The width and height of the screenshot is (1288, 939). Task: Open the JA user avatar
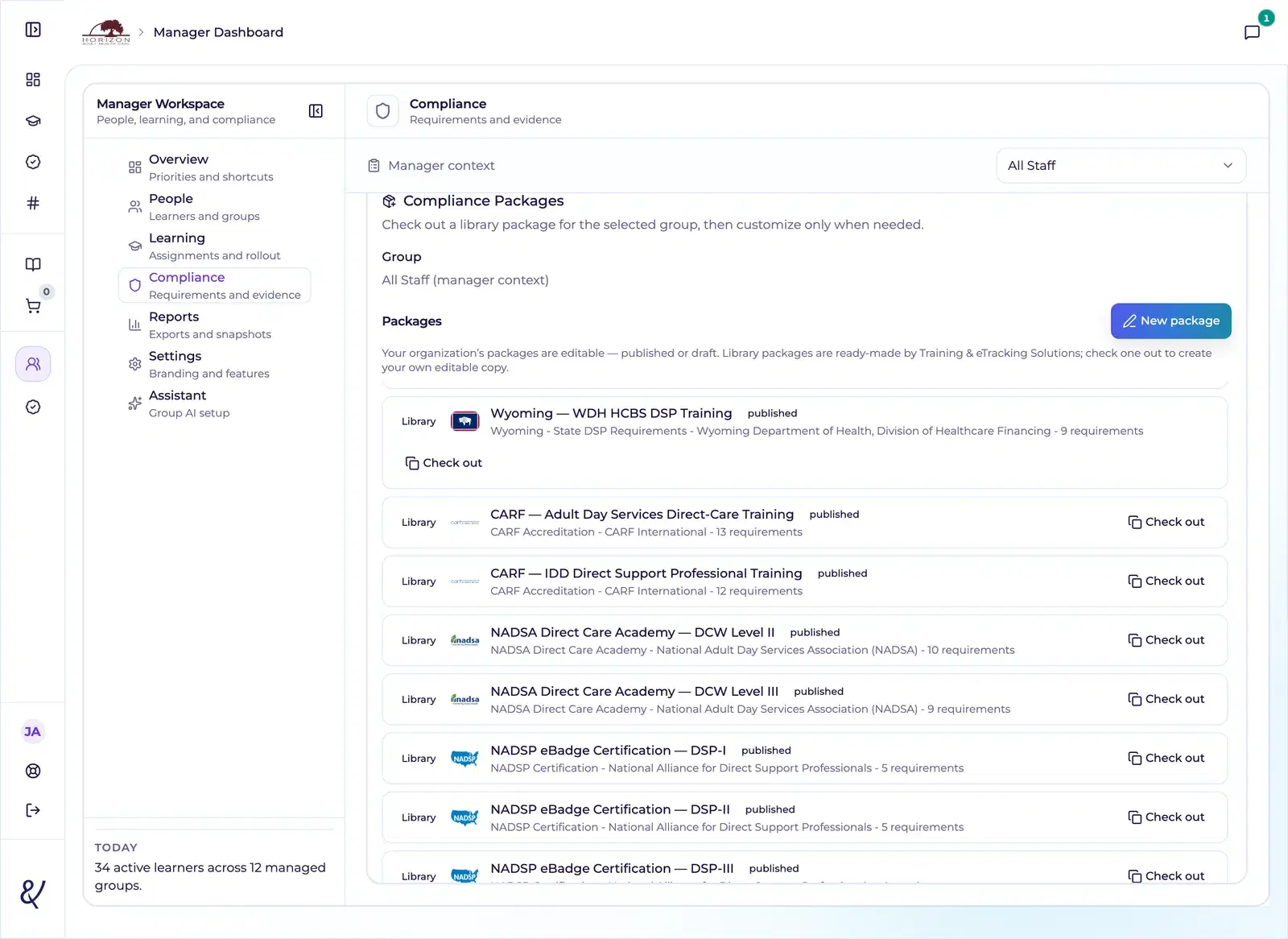pos(32,731)
